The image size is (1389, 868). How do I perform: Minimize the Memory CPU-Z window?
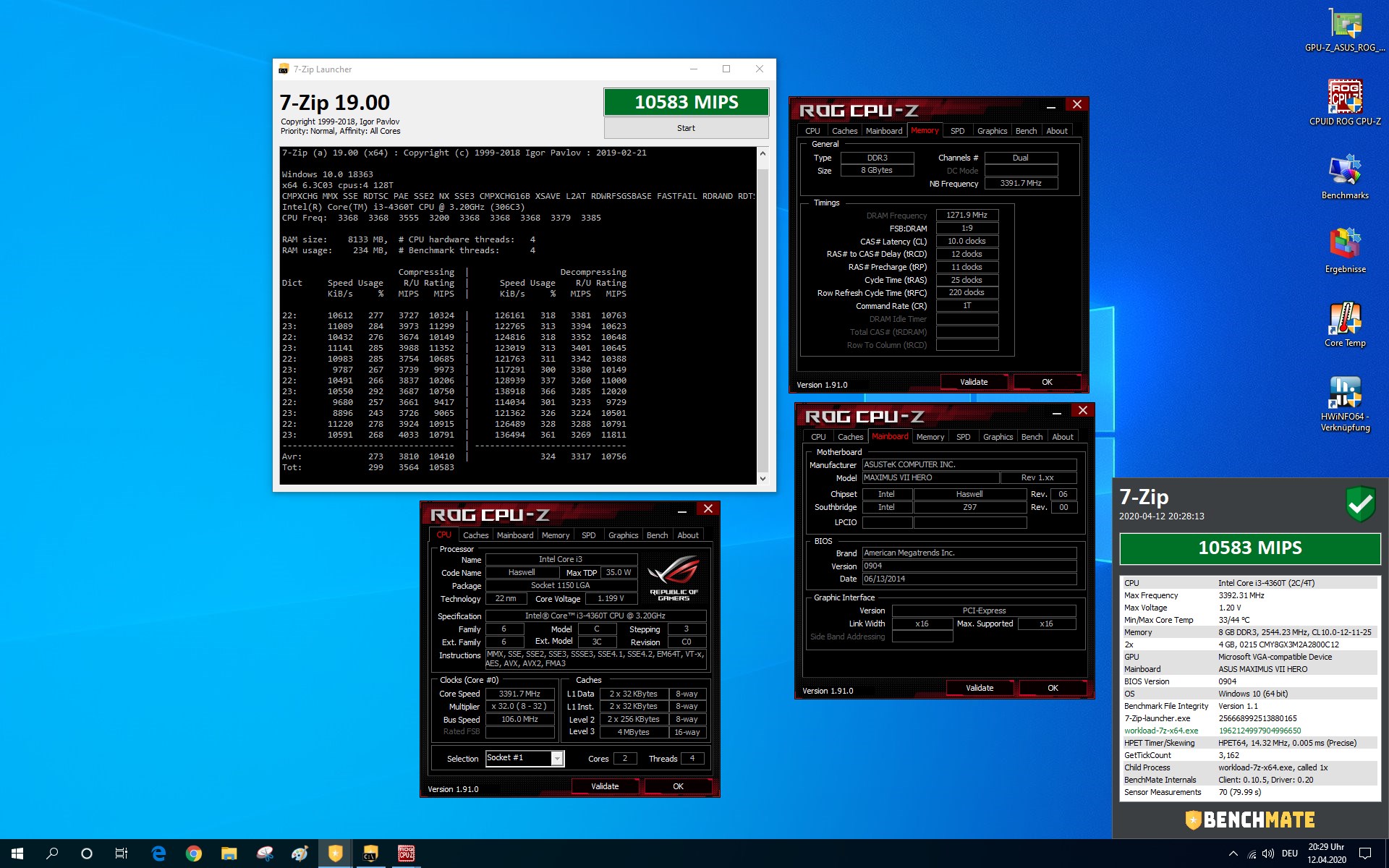(1050, 106)
